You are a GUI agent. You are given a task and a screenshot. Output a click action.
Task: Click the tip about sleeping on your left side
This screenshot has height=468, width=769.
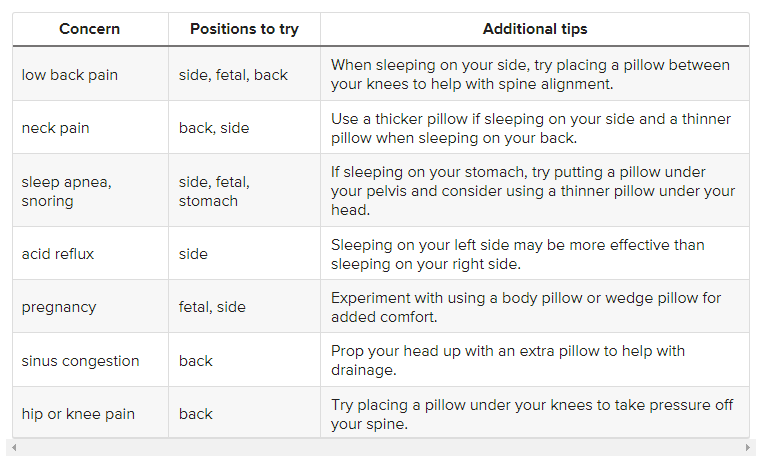(x=517, y=254)
